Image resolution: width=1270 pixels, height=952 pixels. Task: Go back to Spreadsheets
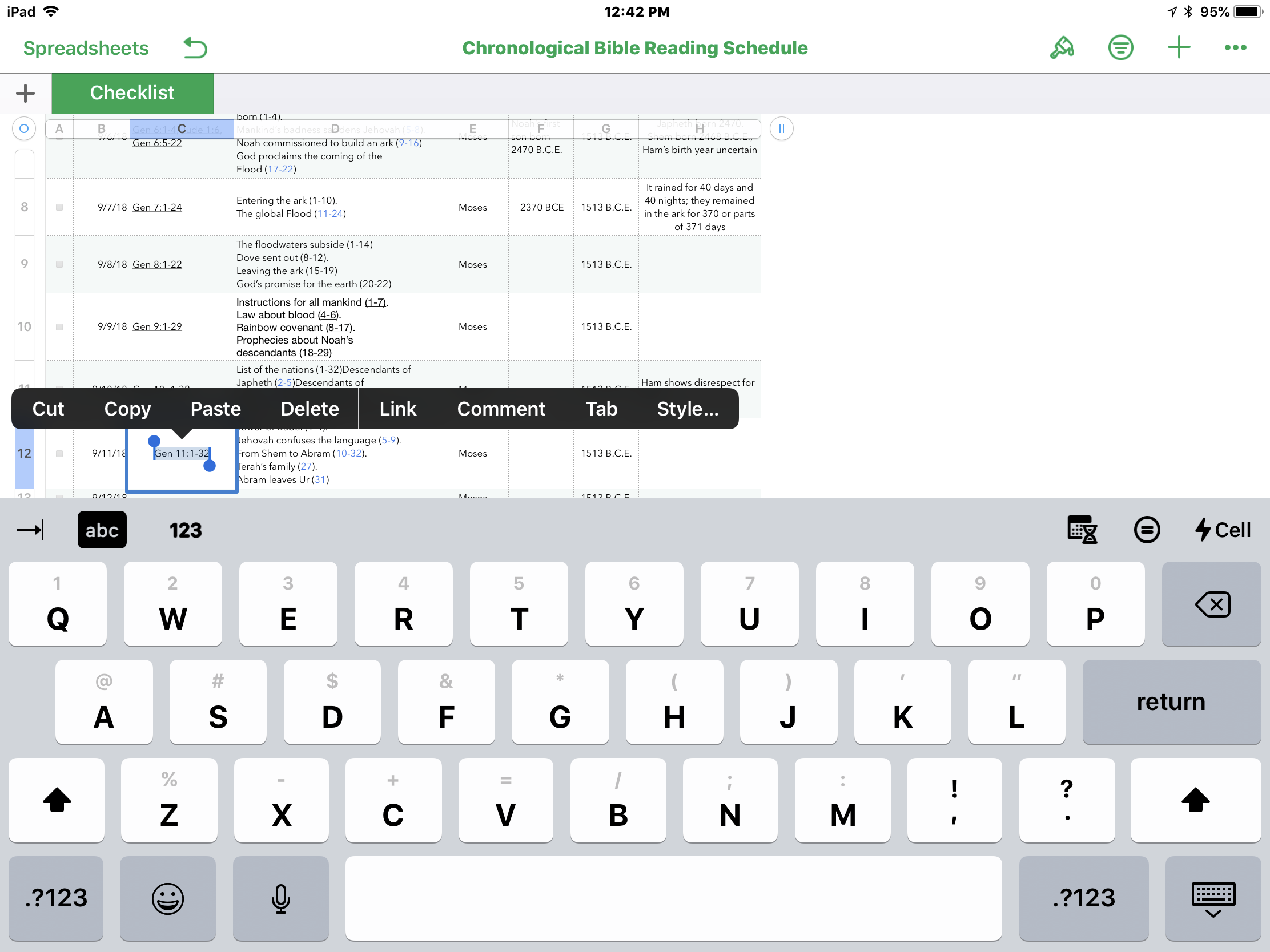(x=86, y=48)
